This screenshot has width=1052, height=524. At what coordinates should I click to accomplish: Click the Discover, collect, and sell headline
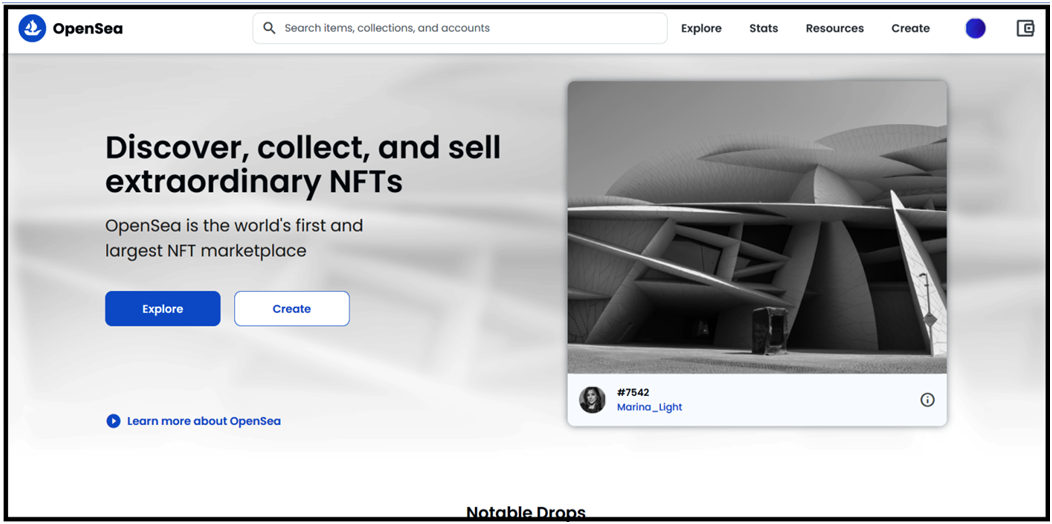coord(303,164)
